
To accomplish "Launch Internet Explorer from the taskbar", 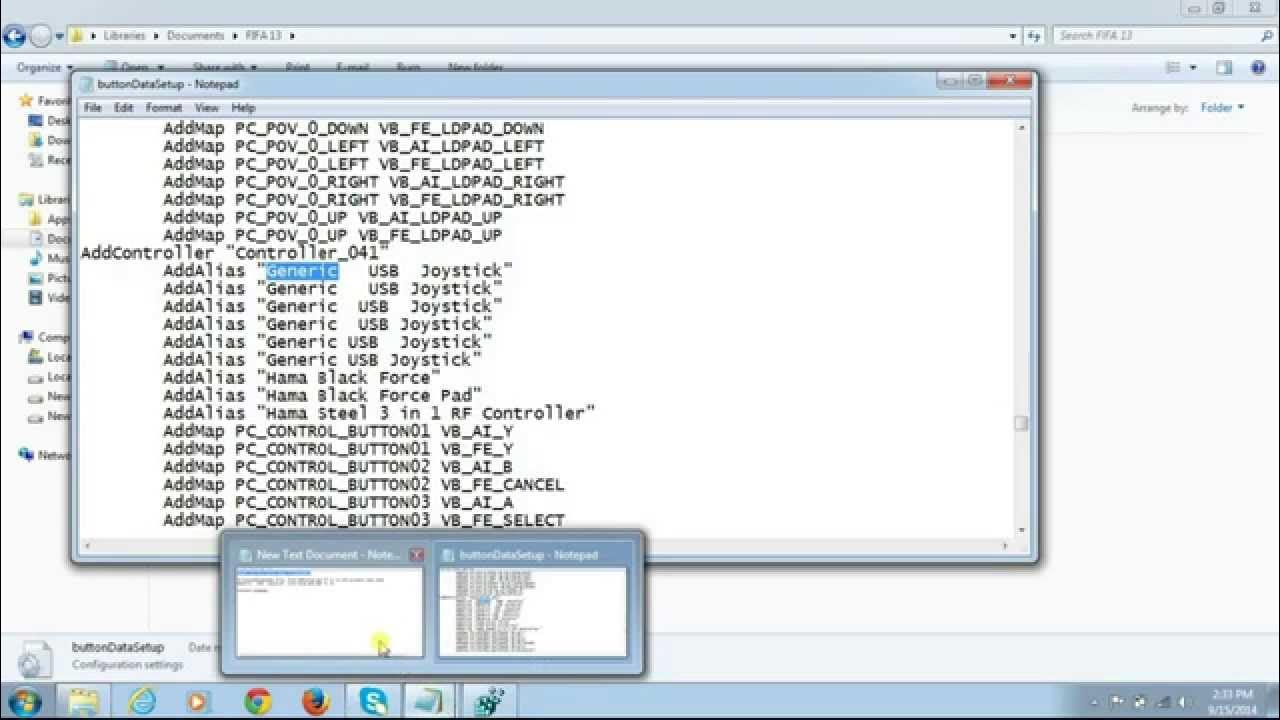I will pos(143,702).
